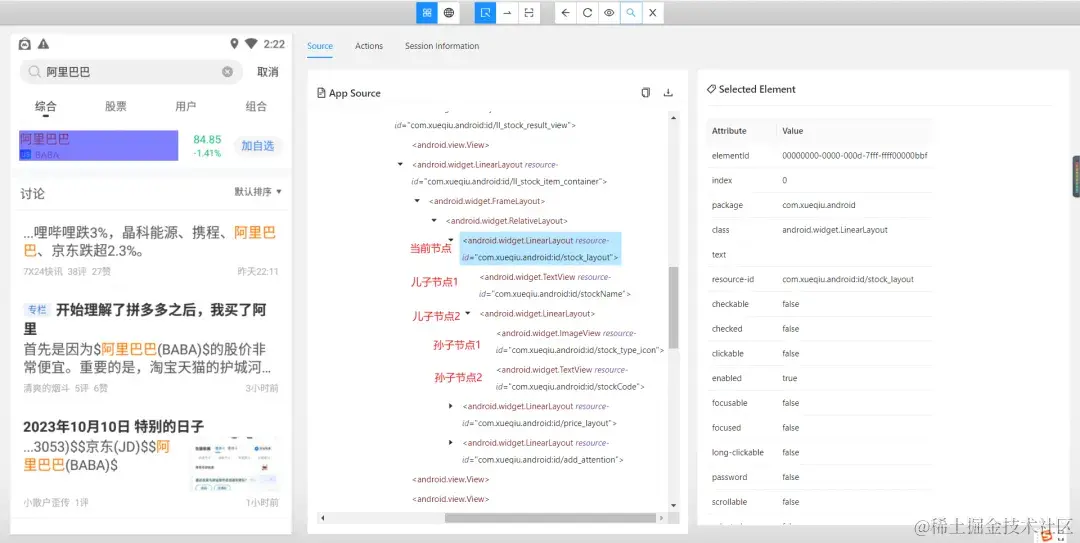Select the 组合 tab in phone view

[x=256, y=106]
